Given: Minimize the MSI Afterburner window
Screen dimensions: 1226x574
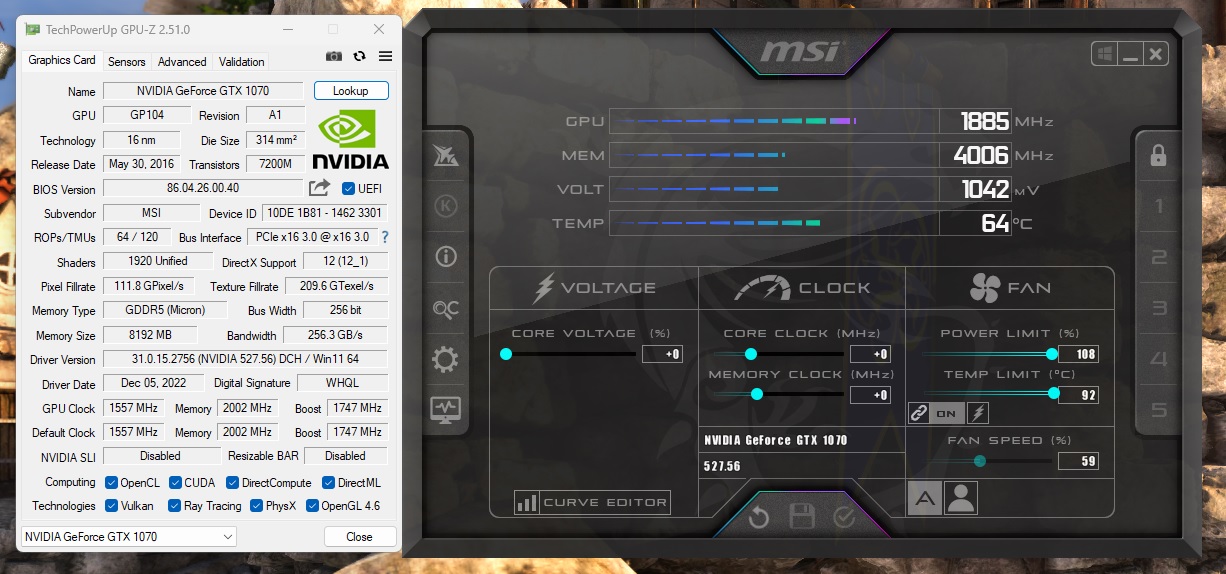Looking at the screenshot, I should pos(1131,54).
